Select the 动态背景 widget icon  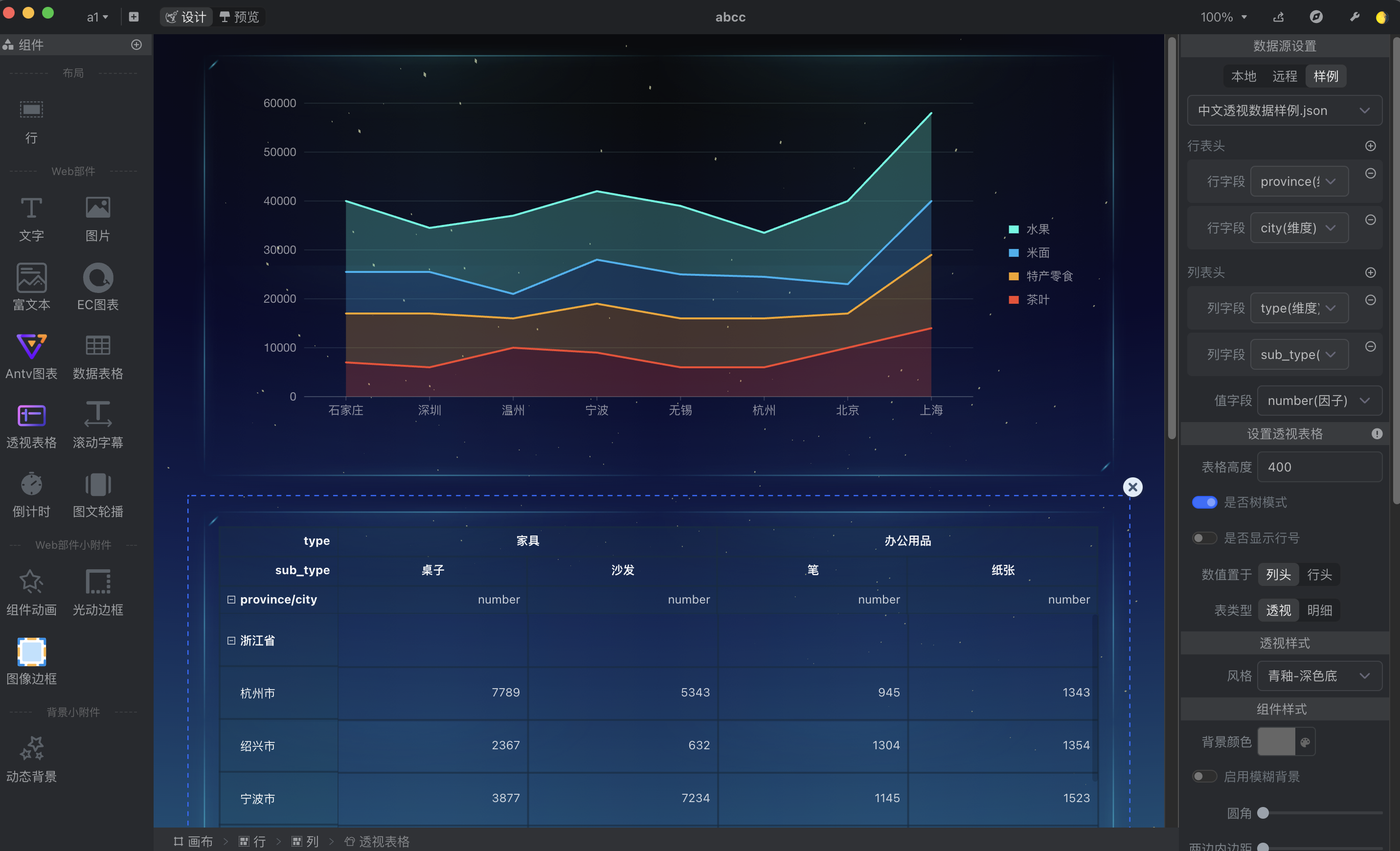pyautogui.click(x=31, y=749)
